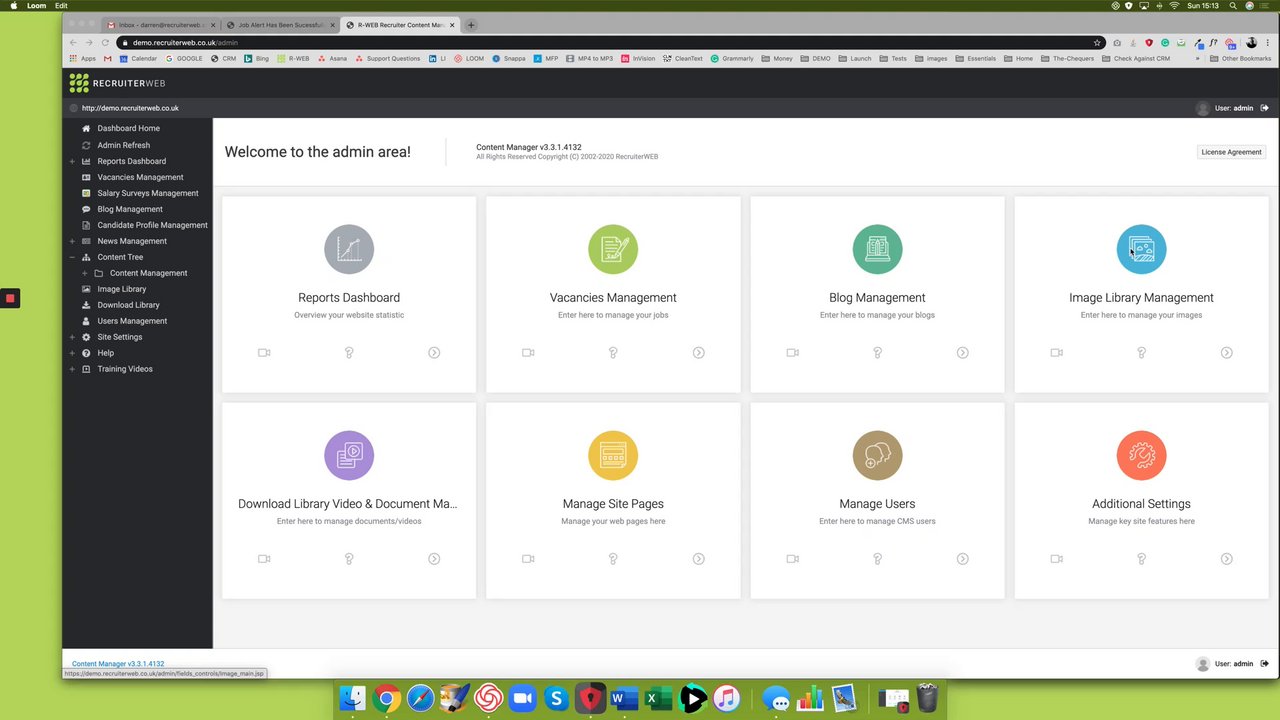Open the Grammarly bookmark in bookmarks bar

(x=732, y=59)
